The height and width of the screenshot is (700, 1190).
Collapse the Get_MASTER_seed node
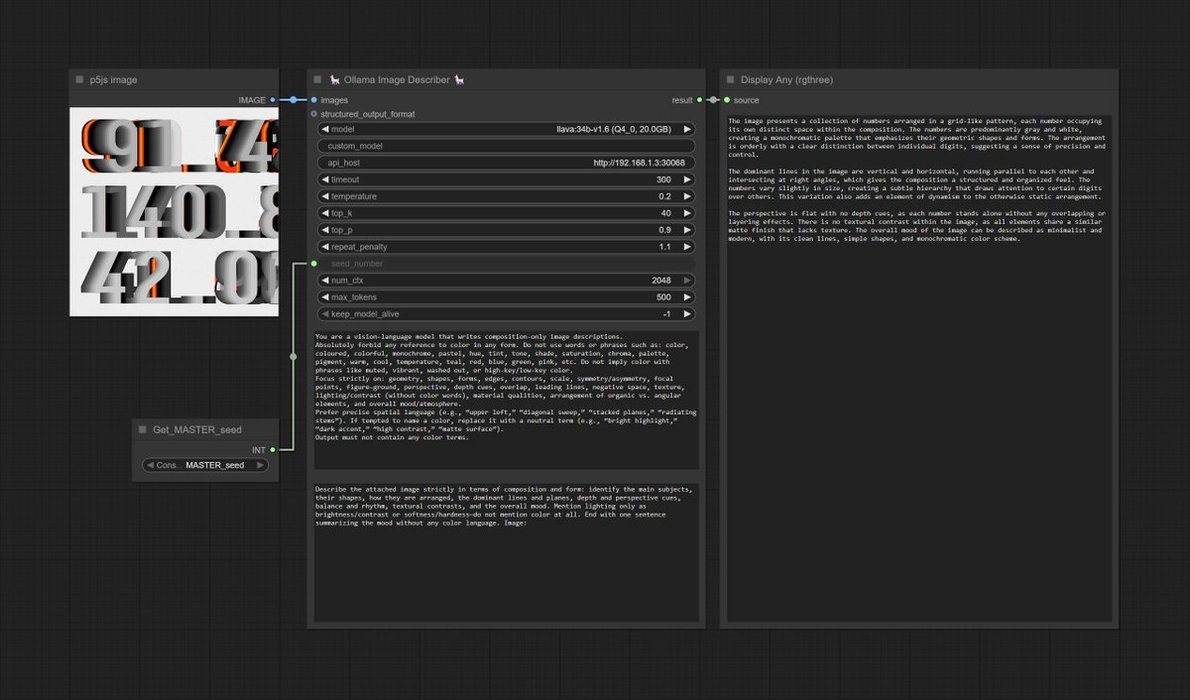[143, 430]
